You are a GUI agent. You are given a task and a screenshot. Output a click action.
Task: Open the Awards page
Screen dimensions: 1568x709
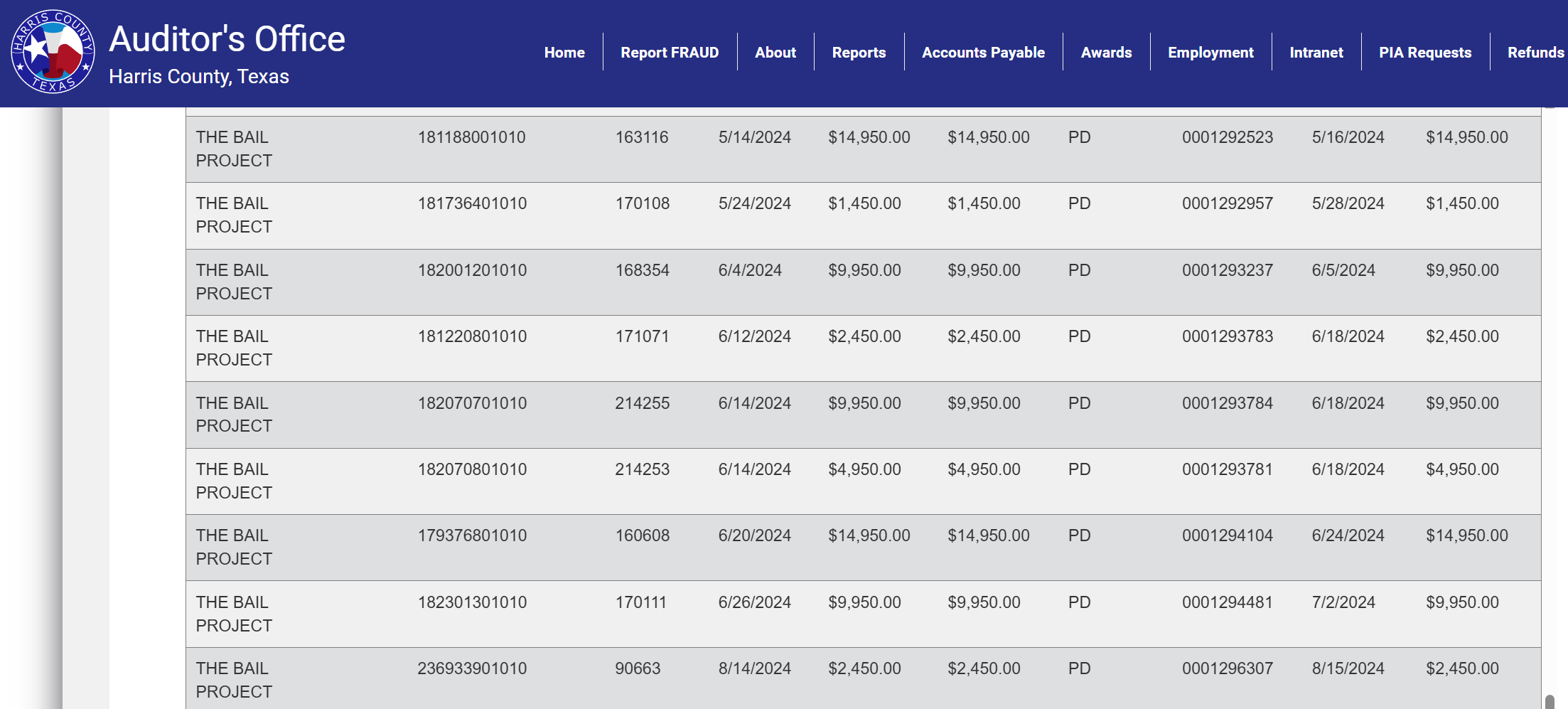pyautogui.click(x=1107, y=52)
